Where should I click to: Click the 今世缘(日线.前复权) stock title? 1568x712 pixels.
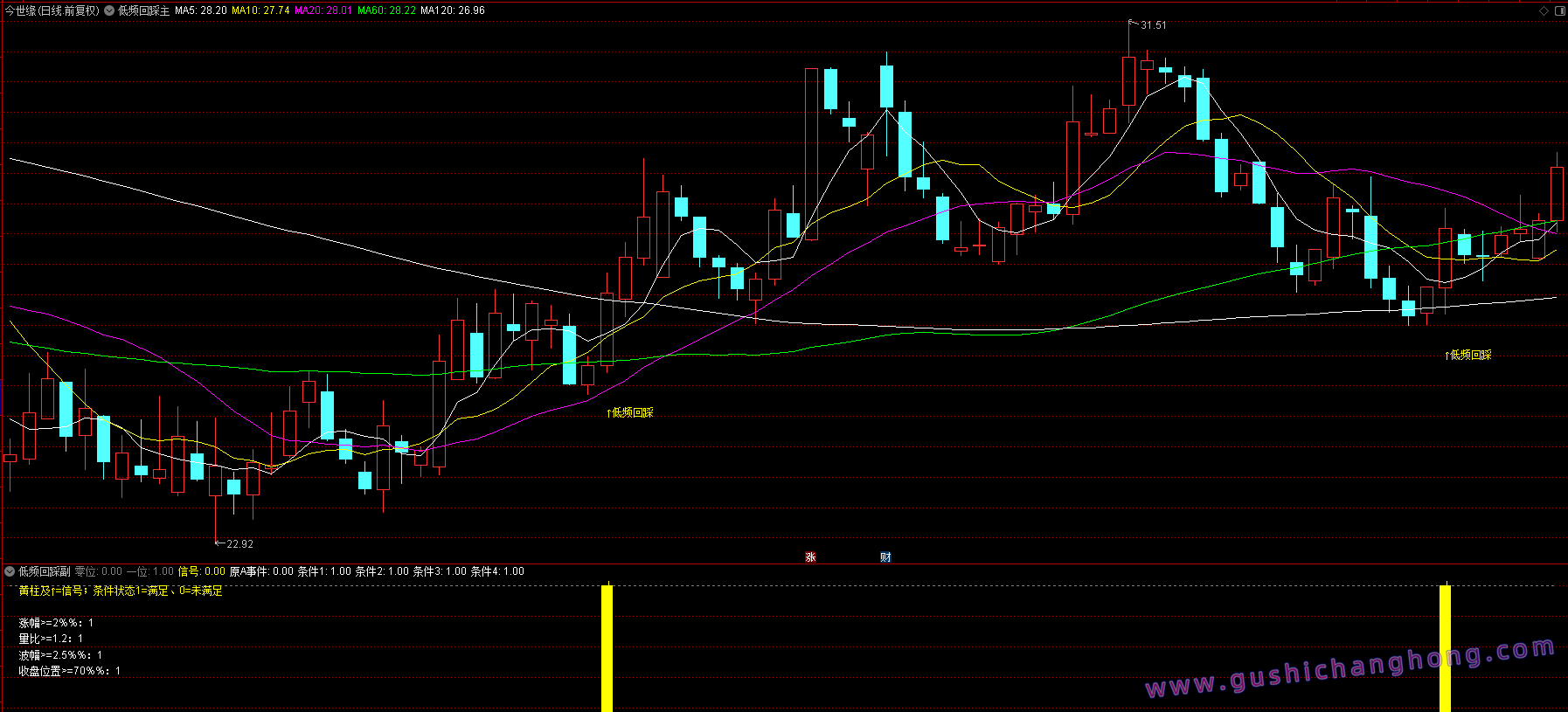[x=52, y=10]
